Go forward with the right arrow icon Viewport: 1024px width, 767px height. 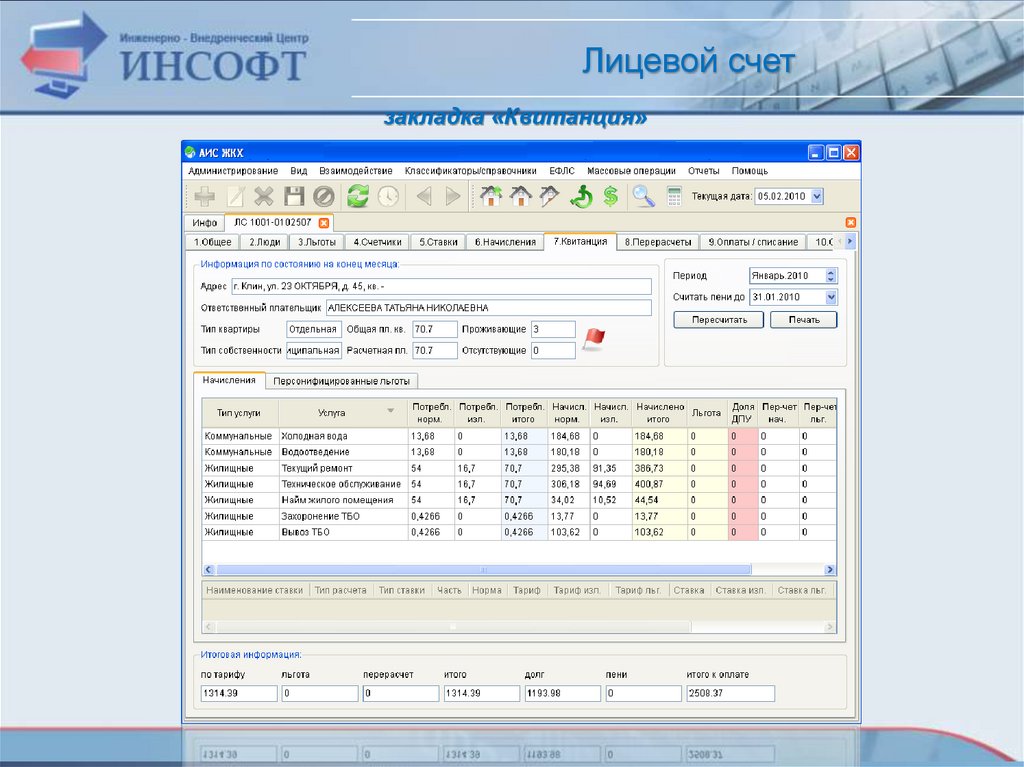453,196
